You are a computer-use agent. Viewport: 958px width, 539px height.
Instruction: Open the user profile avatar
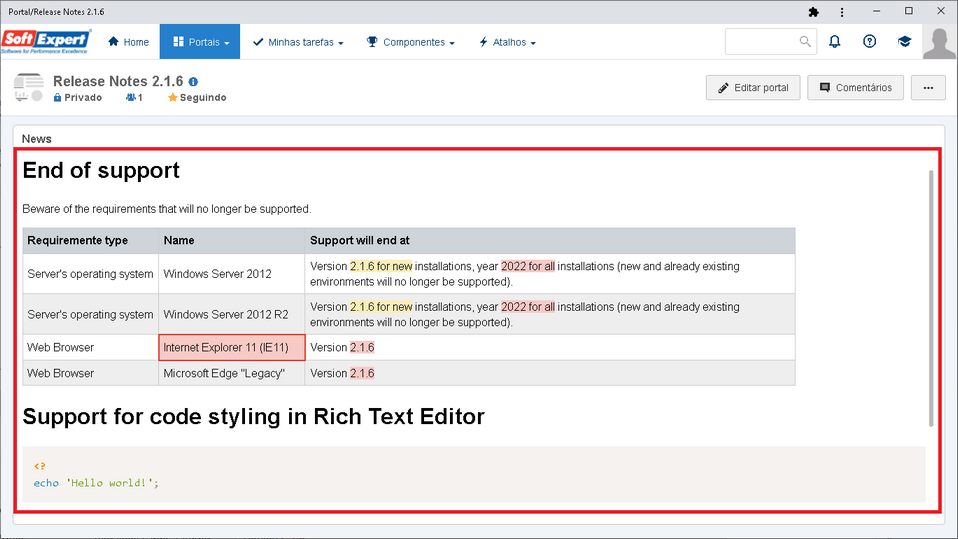click(x=939, y=42)
